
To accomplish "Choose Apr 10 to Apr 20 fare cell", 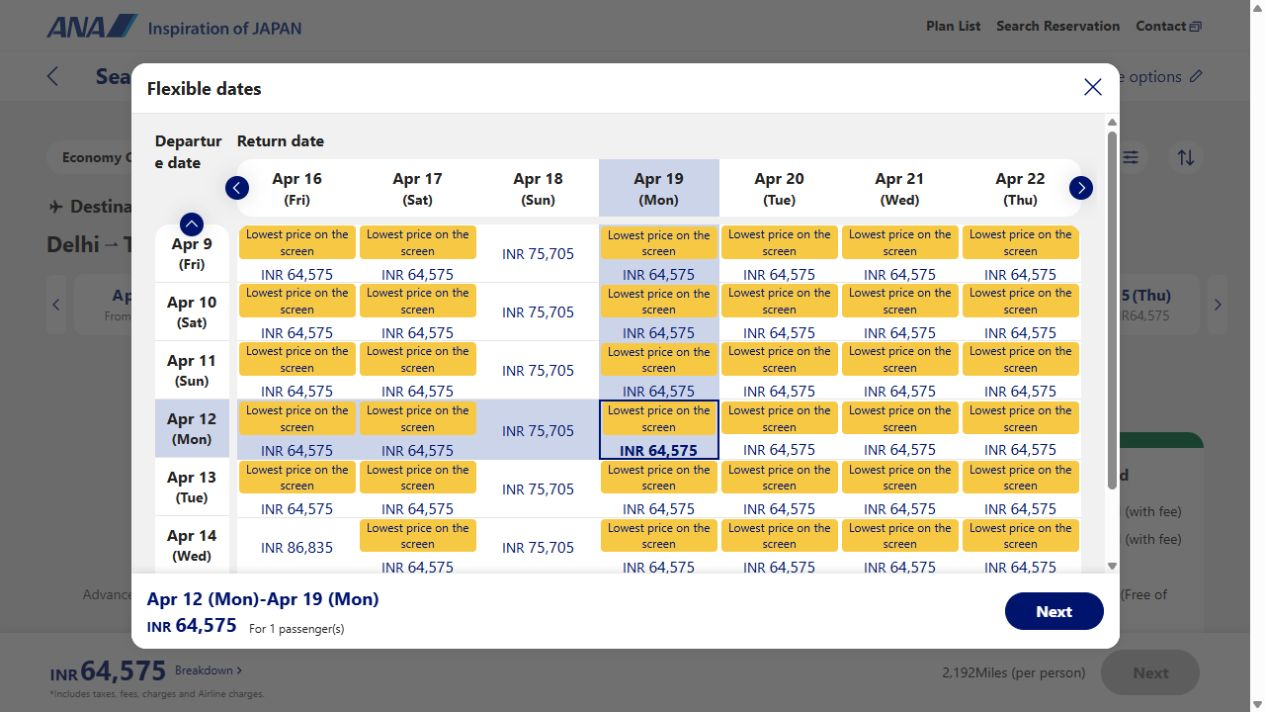I will (779, 312).
